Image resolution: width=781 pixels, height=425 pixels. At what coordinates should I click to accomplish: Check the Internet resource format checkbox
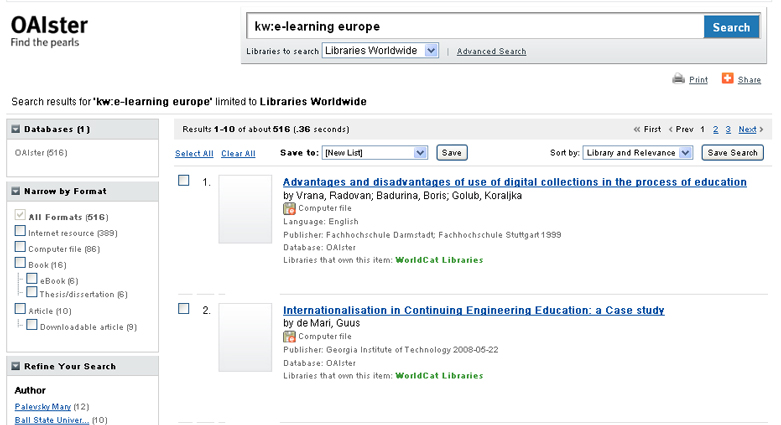click(x=20, y=232)
